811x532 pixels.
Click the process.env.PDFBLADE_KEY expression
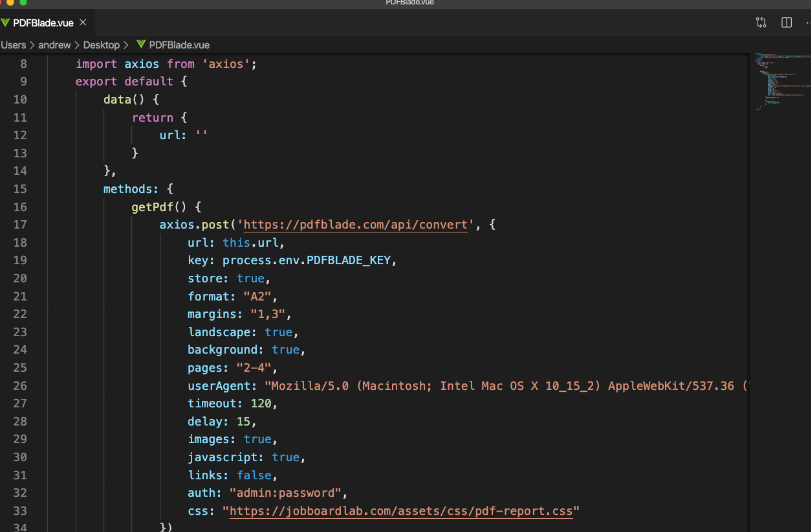(306, 261)
